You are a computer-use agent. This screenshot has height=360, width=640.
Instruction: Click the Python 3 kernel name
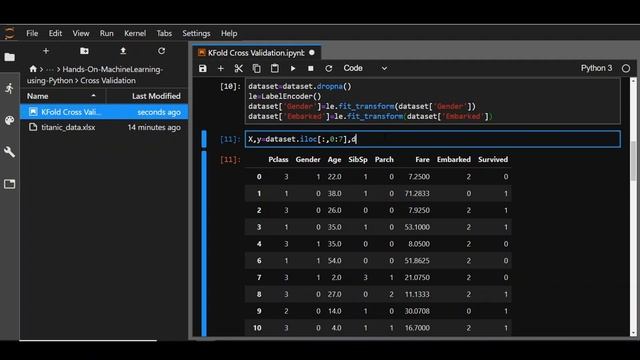click(x=596, y=68)
